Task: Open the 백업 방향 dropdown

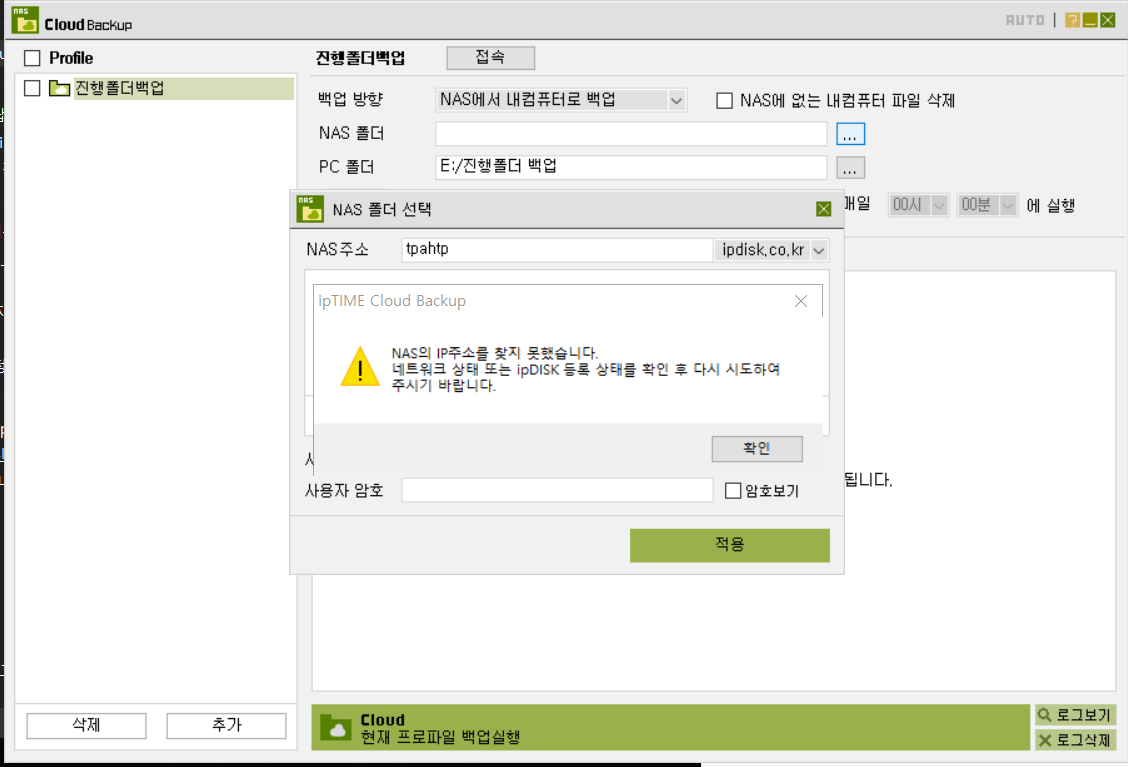Action: click(561, 99)
